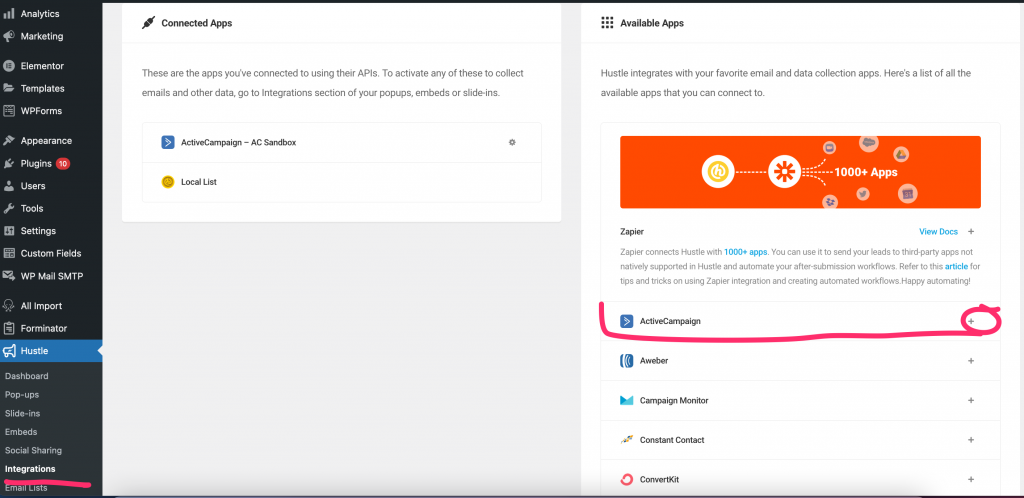
Task: Click the WP Mail SMTP envelope icon
Action: click(9, 276)
